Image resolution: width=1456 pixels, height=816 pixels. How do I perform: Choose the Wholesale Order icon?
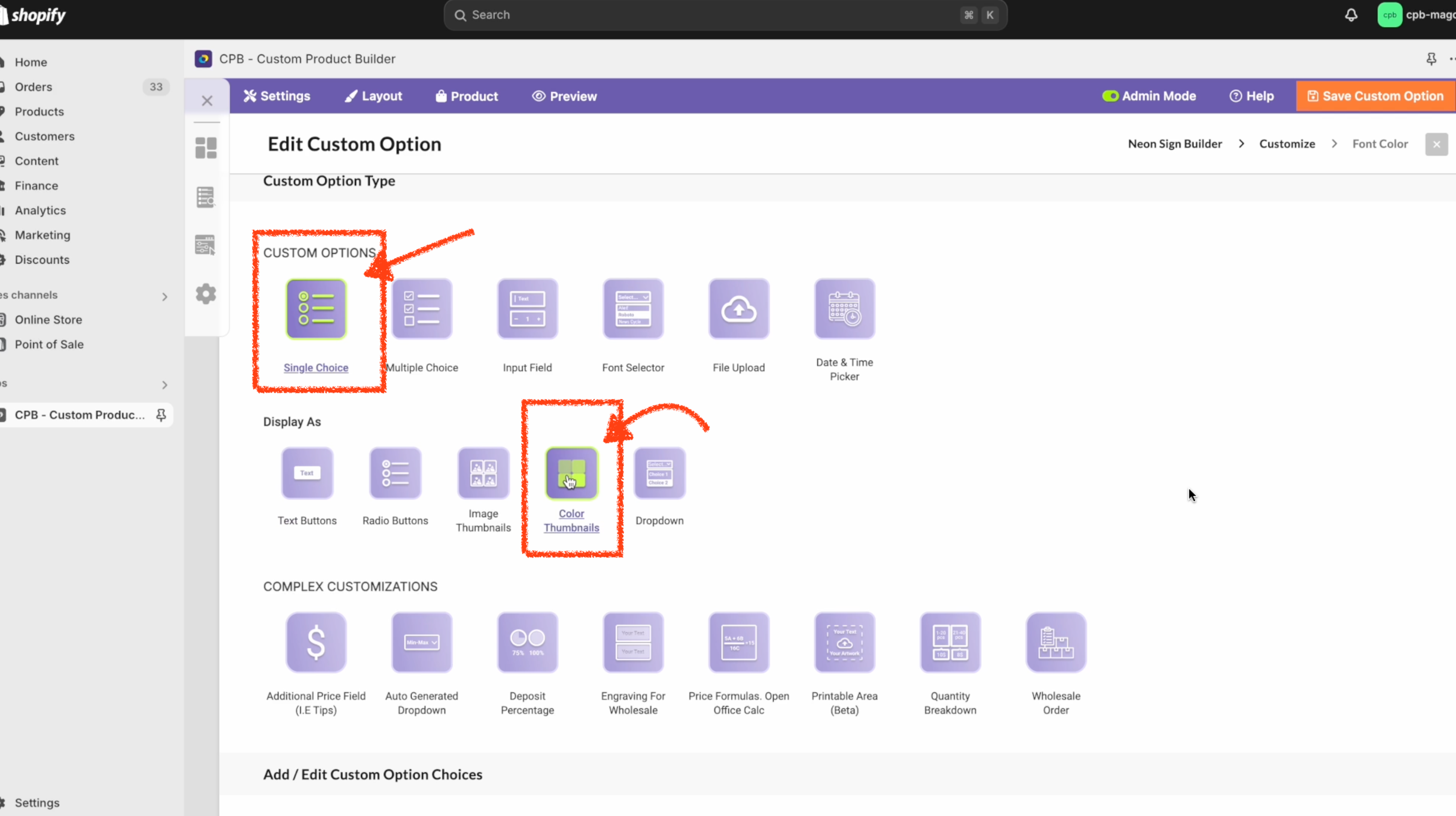coord(1056,643)
